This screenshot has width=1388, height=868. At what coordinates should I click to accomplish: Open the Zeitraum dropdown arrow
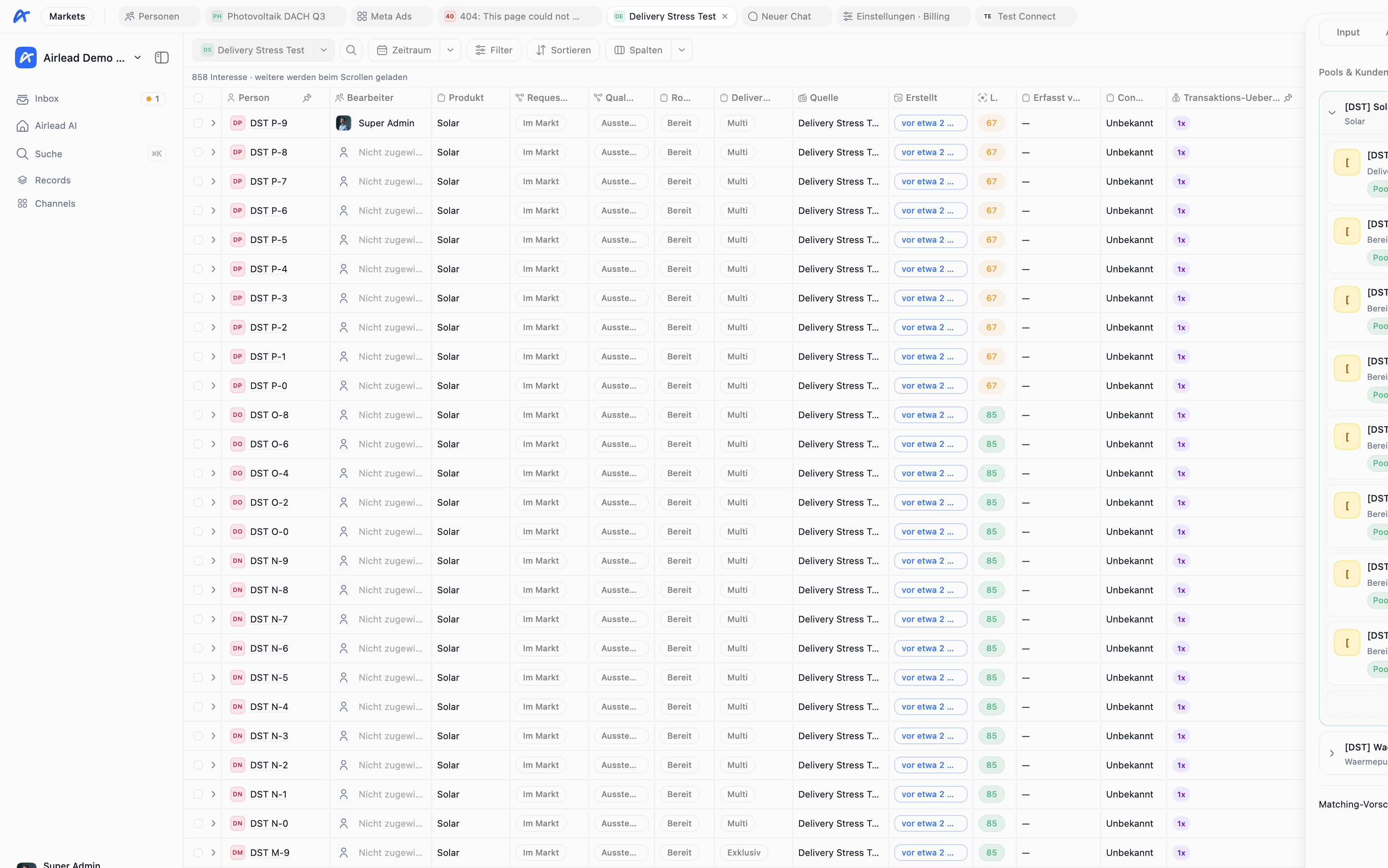[450, 50]
